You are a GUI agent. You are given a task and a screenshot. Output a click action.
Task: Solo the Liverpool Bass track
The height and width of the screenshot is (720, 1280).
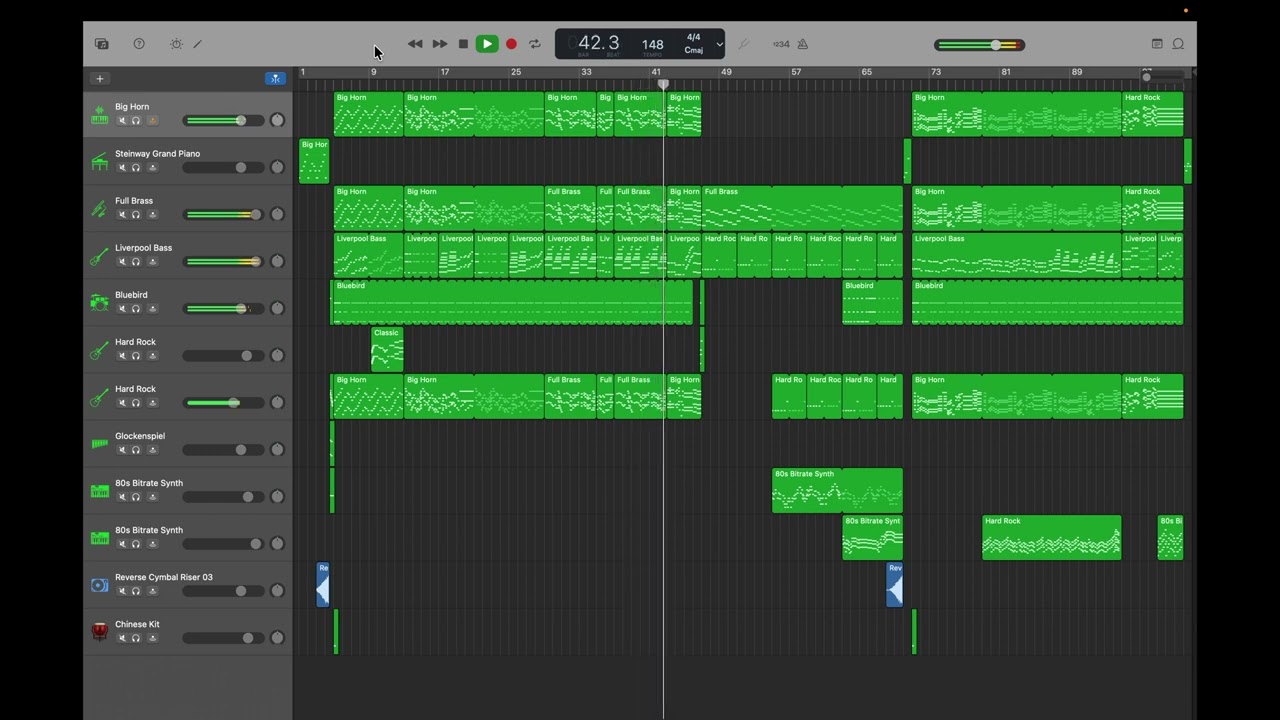point(136,261)
